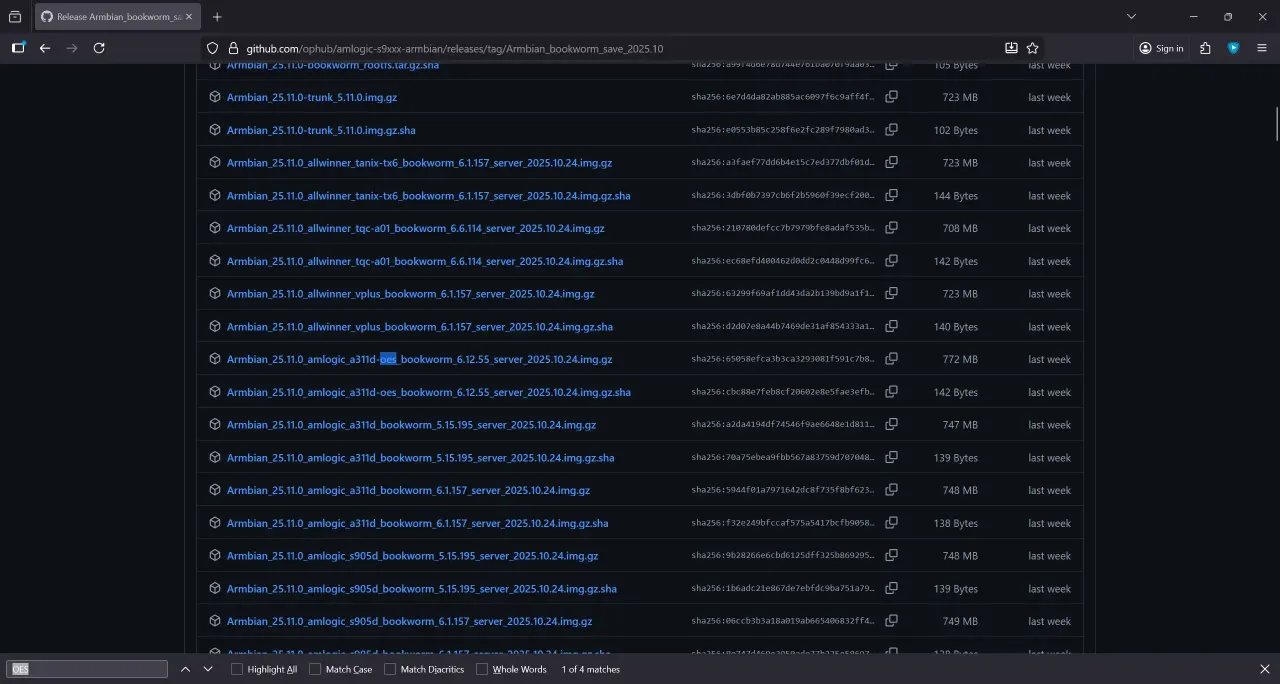Copy the sha256 for the tqc-a01 708 MB image
The height and width of the screenshot is (684, 1280).
(x=891, y=228)
